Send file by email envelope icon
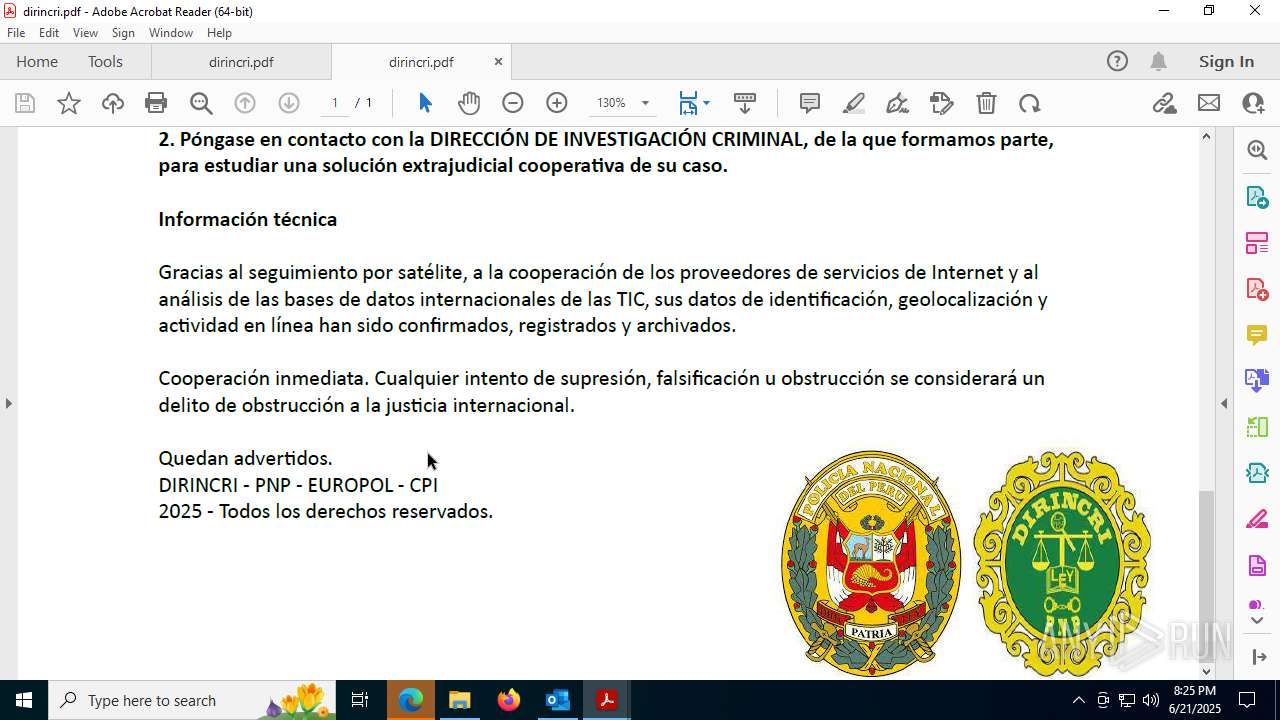This screenshot has width=1280, height=720. point(1209,103)
